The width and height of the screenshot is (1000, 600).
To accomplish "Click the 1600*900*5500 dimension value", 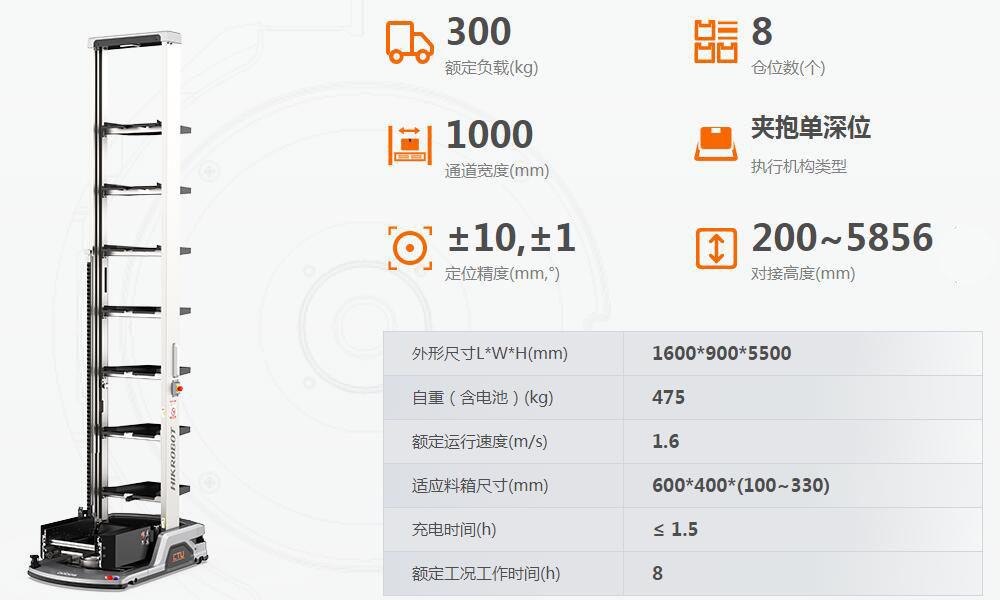I will pos(721,353).
